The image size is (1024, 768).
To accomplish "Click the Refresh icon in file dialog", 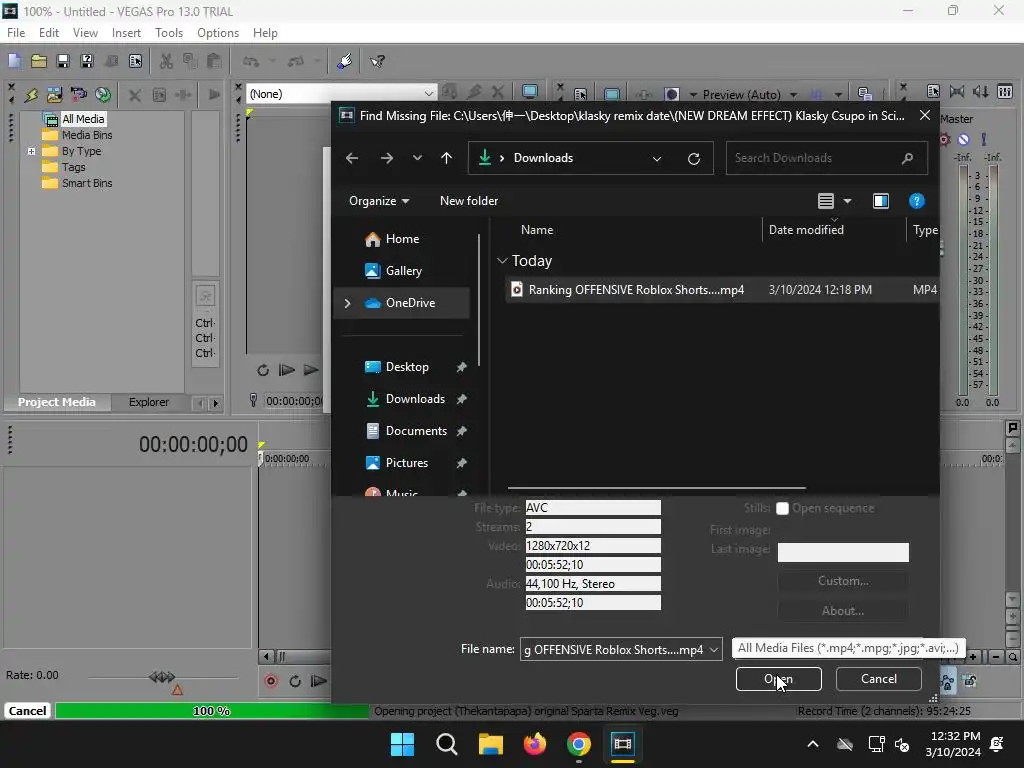I will click(x=694, y=159).
